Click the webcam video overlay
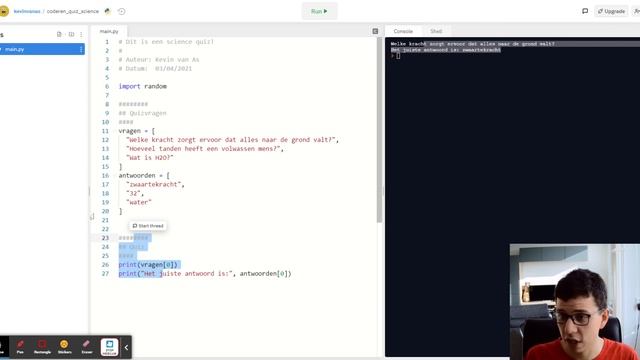 point(575,302)
